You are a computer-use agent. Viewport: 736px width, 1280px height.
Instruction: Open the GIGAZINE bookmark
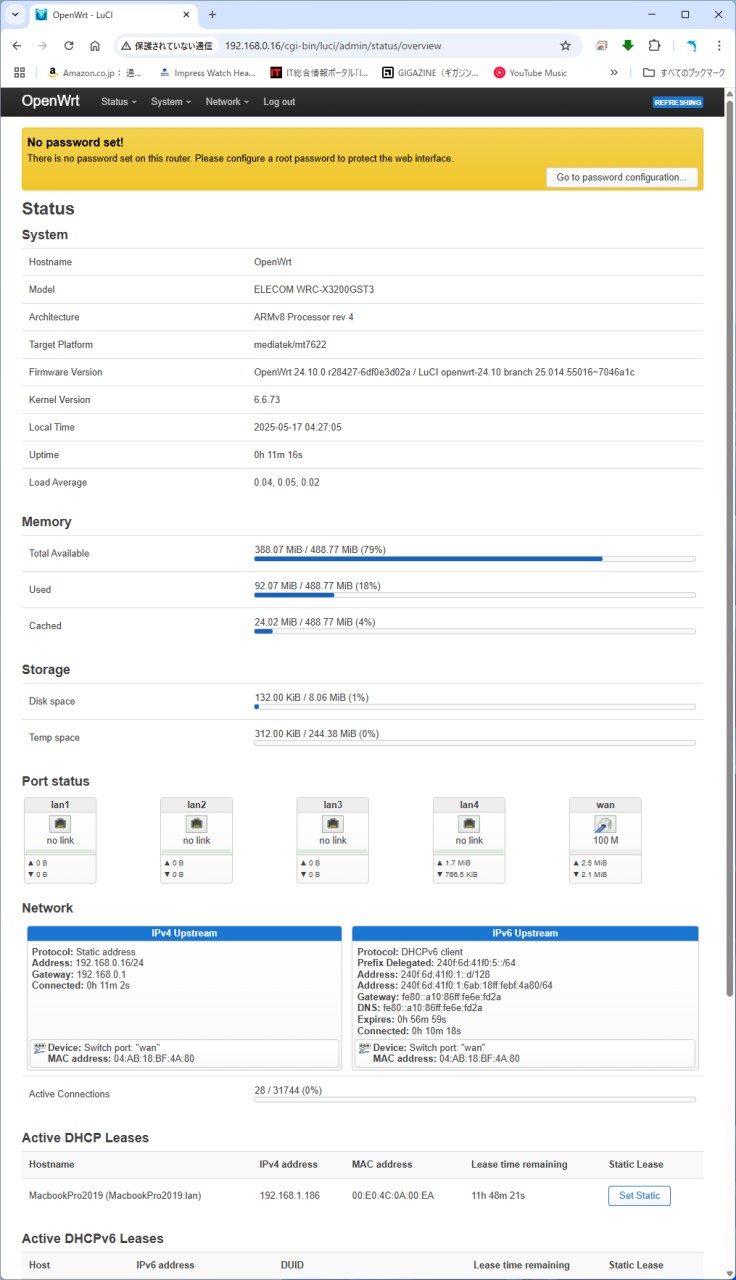pos(431,73)
